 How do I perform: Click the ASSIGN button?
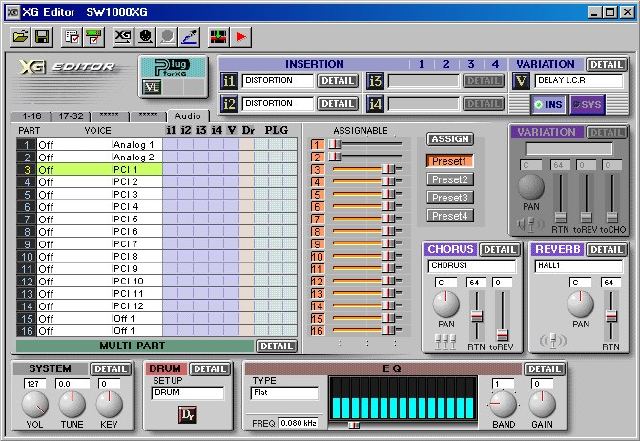point(450,139)
